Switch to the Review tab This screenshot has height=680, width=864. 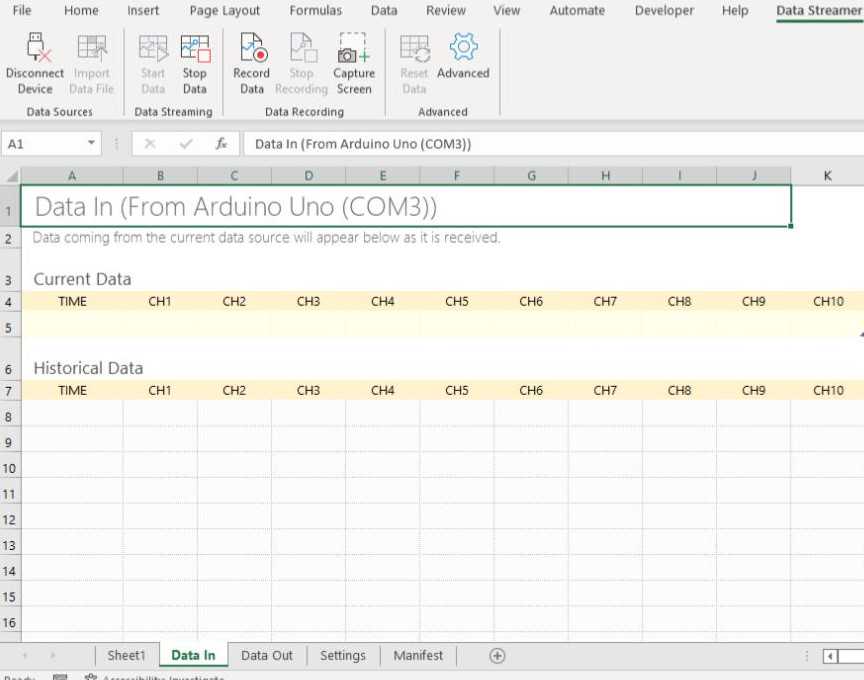point(446,10)
